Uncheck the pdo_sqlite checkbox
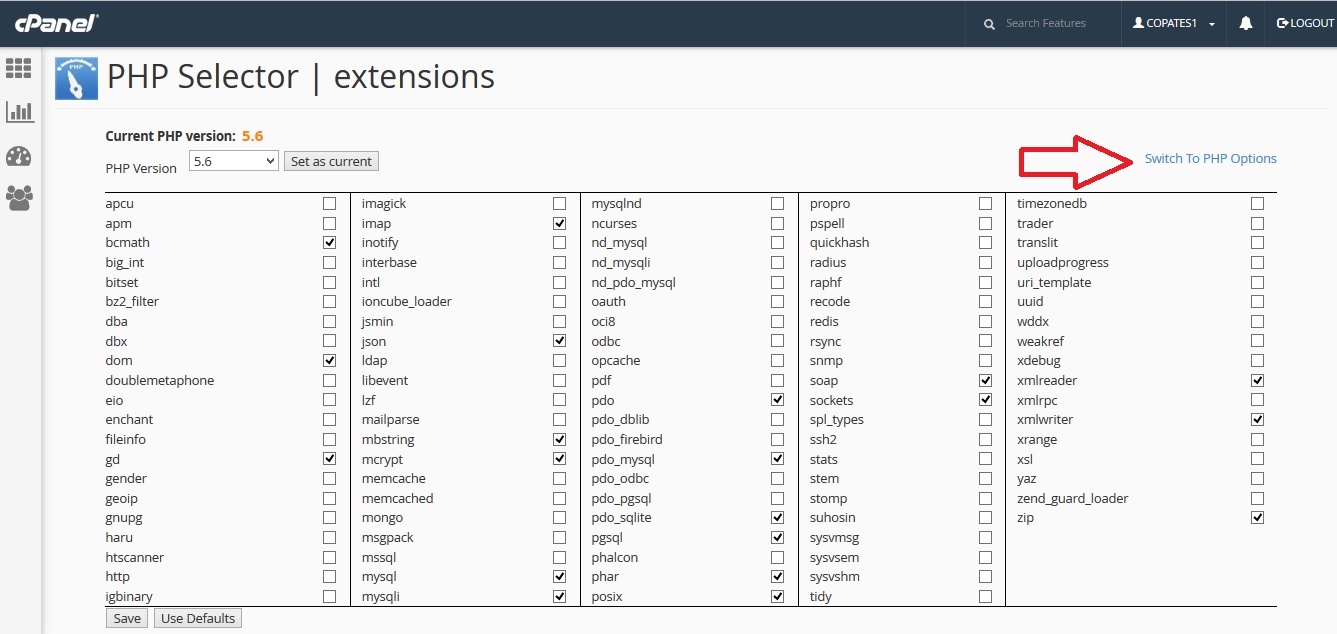 click(x=777, y=518)
